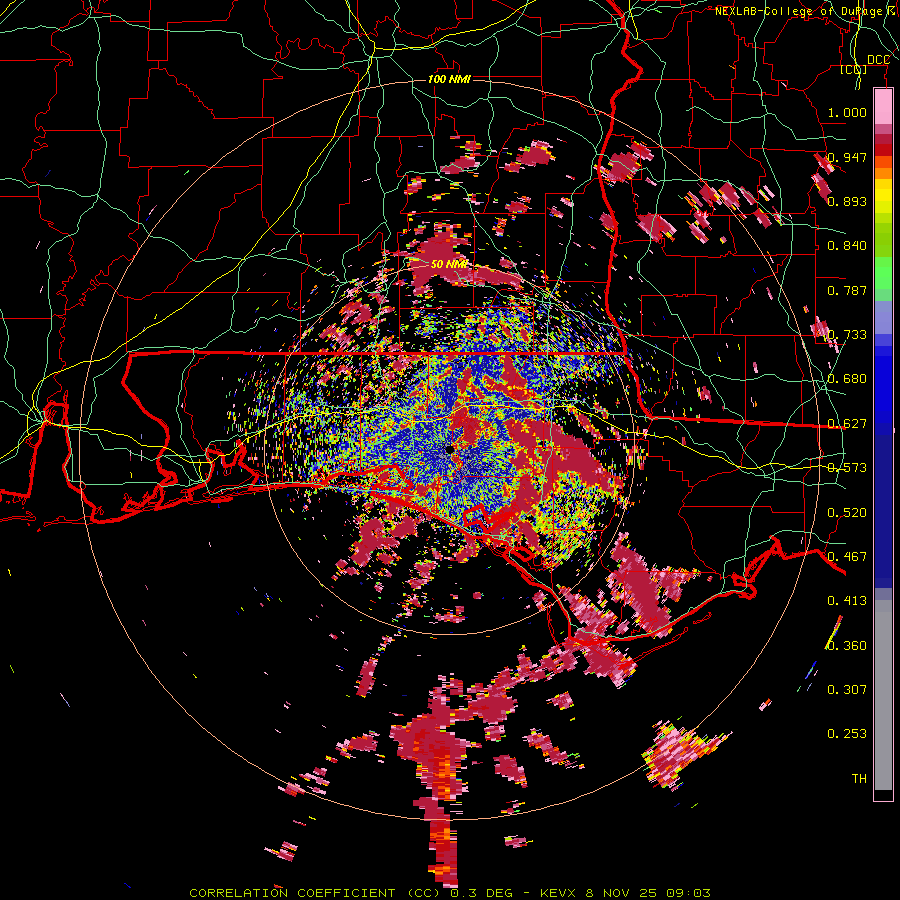This screenshot has width=900, height=900.
Task: Click the 0.680 scale value
Action: pos(847,379)
